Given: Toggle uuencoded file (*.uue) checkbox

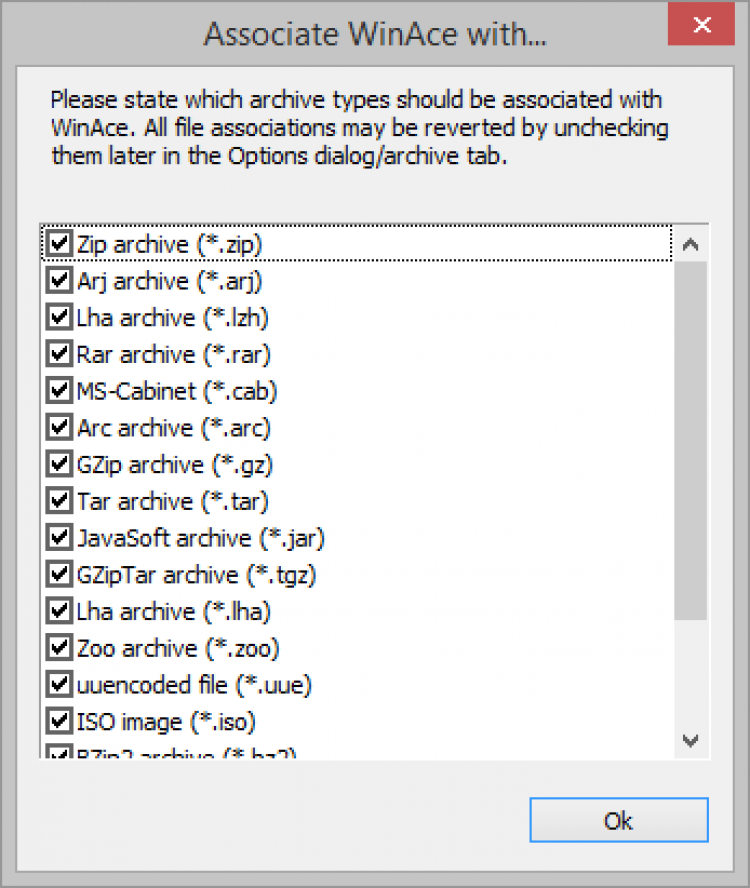Looking at the screenshot, I should click(x=59, y=685).
